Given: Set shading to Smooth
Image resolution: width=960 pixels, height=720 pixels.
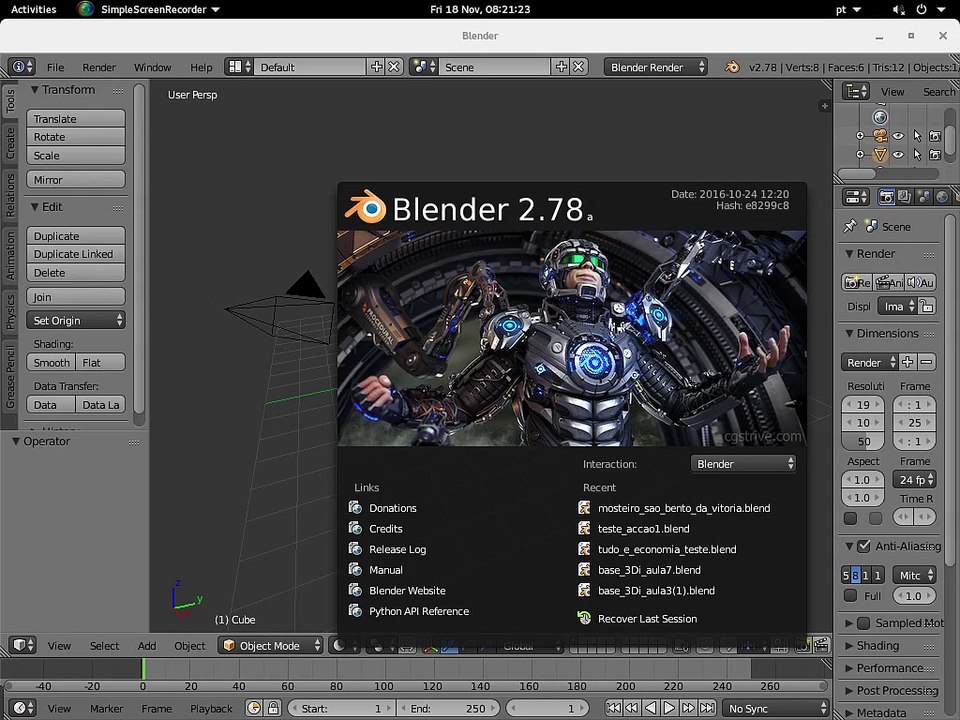Looking at the screenshot, I should 51,362.
